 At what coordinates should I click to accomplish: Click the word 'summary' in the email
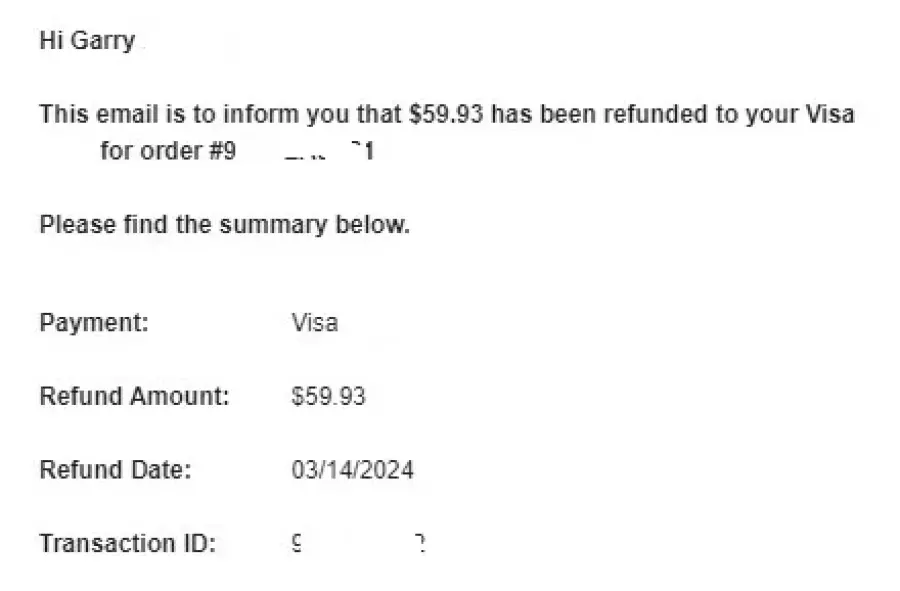273,225
